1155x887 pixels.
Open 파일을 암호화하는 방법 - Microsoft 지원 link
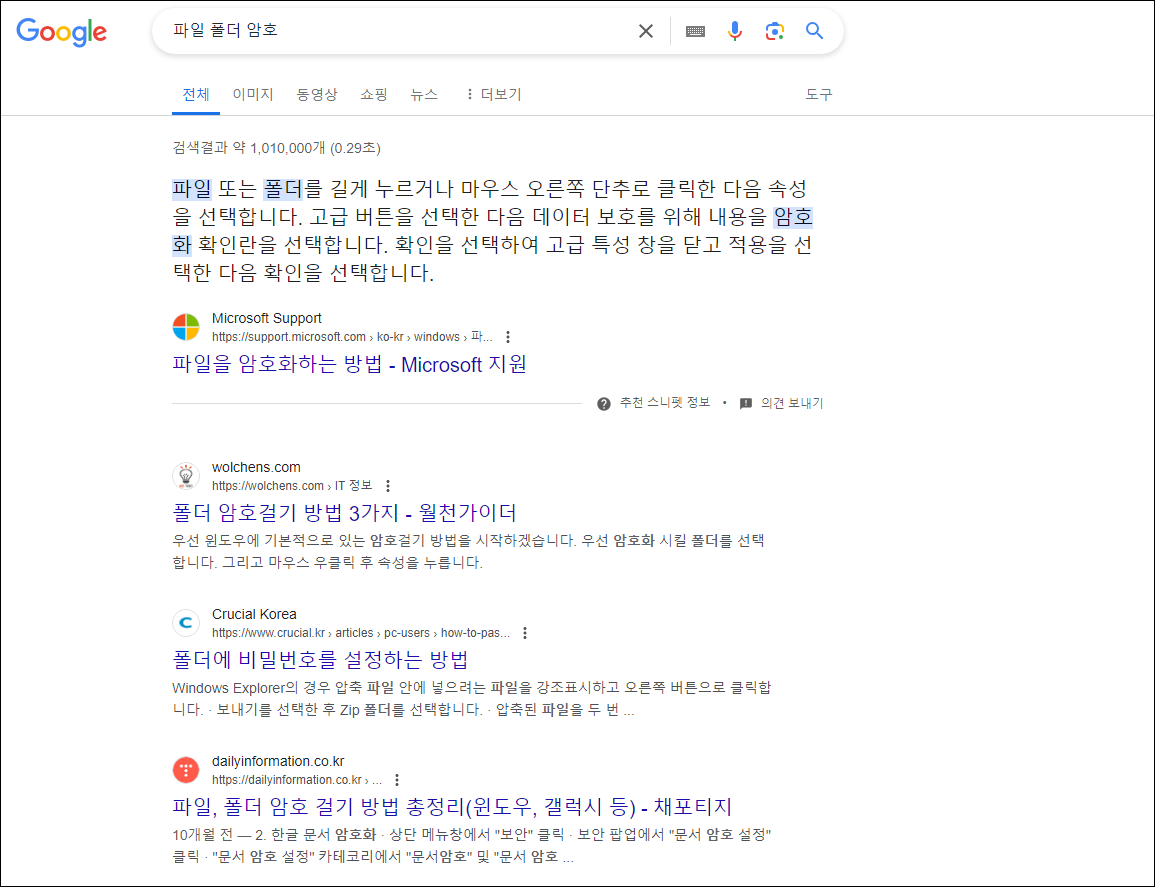pos(349,364)
